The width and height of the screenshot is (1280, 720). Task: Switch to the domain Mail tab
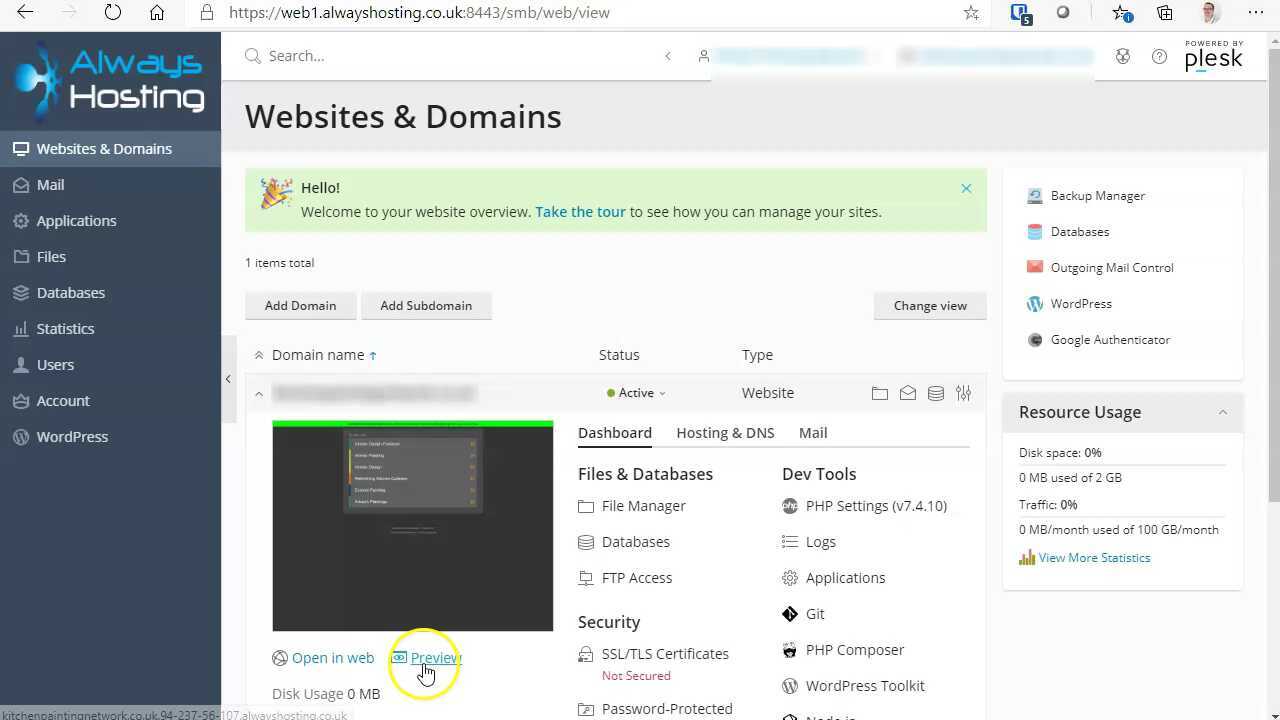tap(813, 433)
